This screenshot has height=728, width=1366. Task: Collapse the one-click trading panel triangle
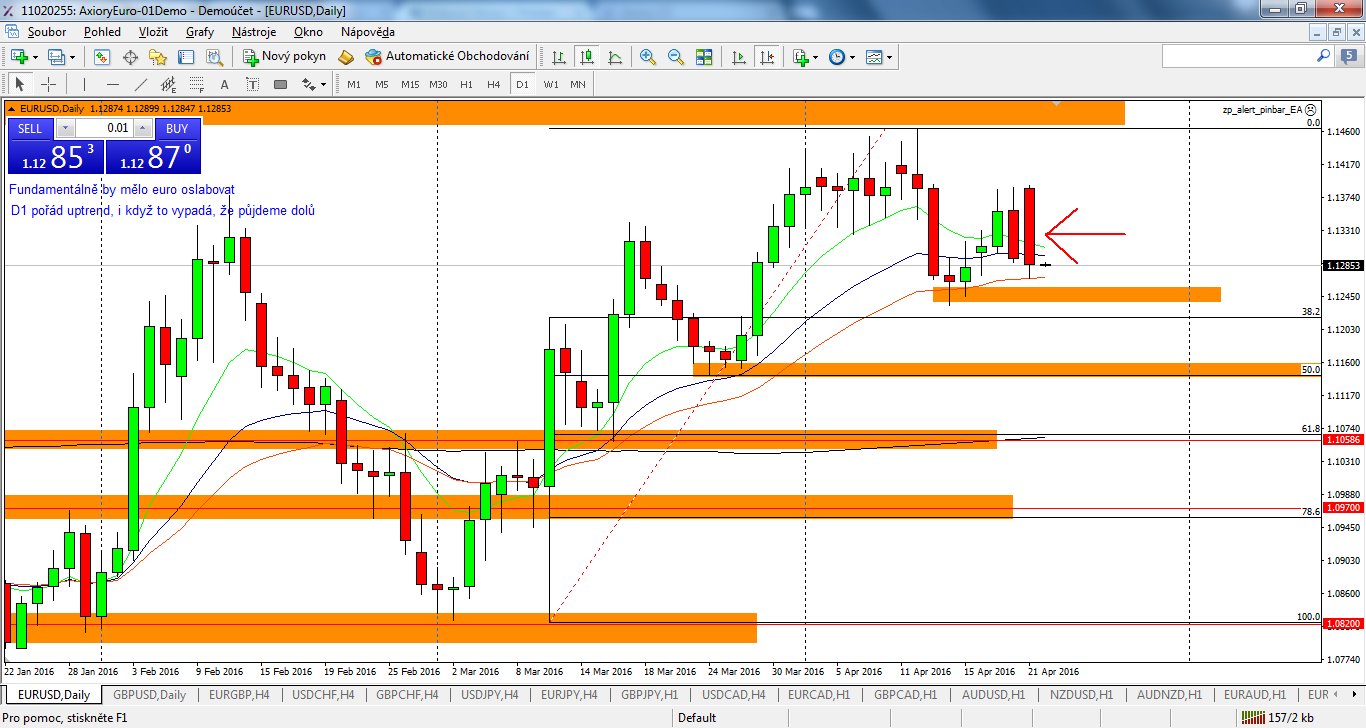[x=11, y=108]
